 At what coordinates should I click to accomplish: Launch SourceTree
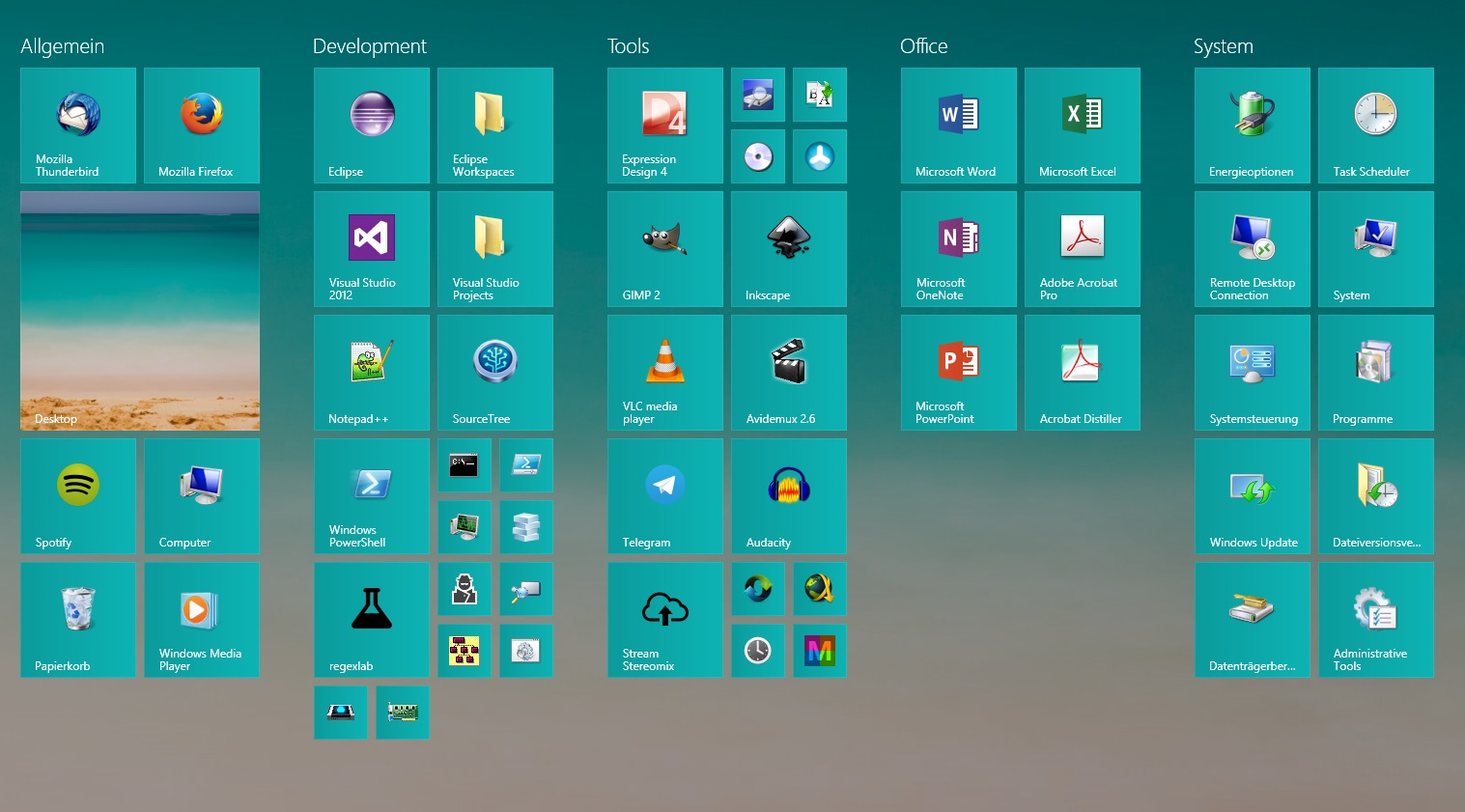tap(495, 373)
